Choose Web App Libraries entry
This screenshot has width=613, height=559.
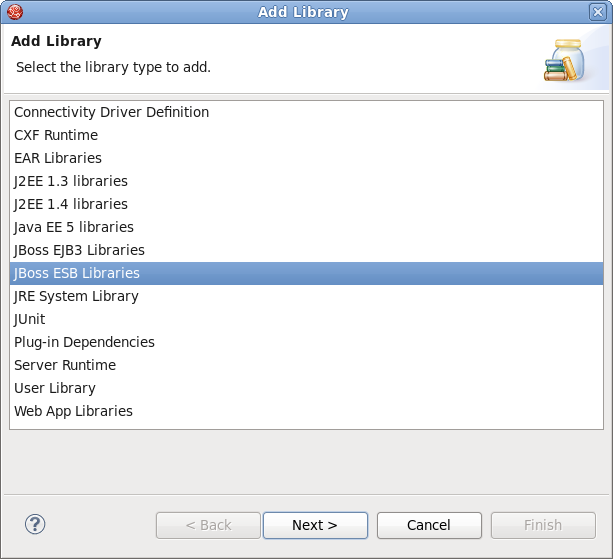[x=73, y=411]
